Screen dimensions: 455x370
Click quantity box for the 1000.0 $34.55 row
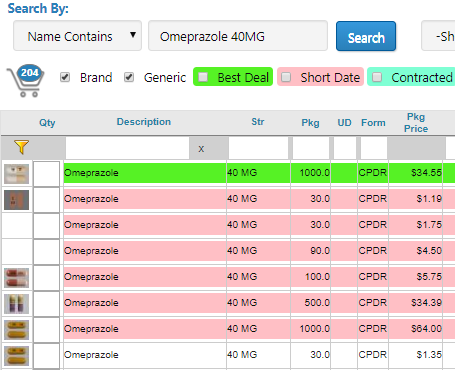click(47, 174)
